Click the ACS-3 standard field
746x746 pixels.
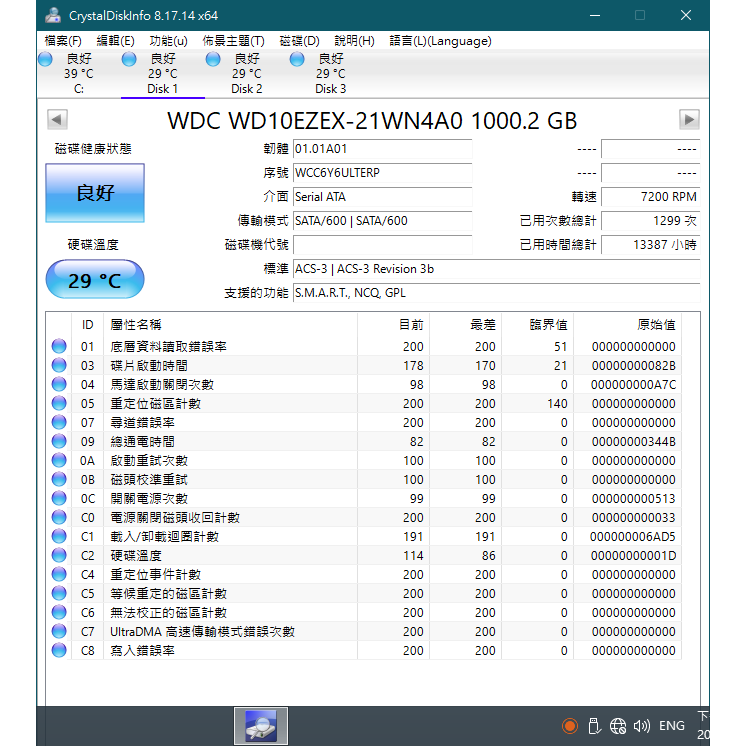click(x=497, y=269)
